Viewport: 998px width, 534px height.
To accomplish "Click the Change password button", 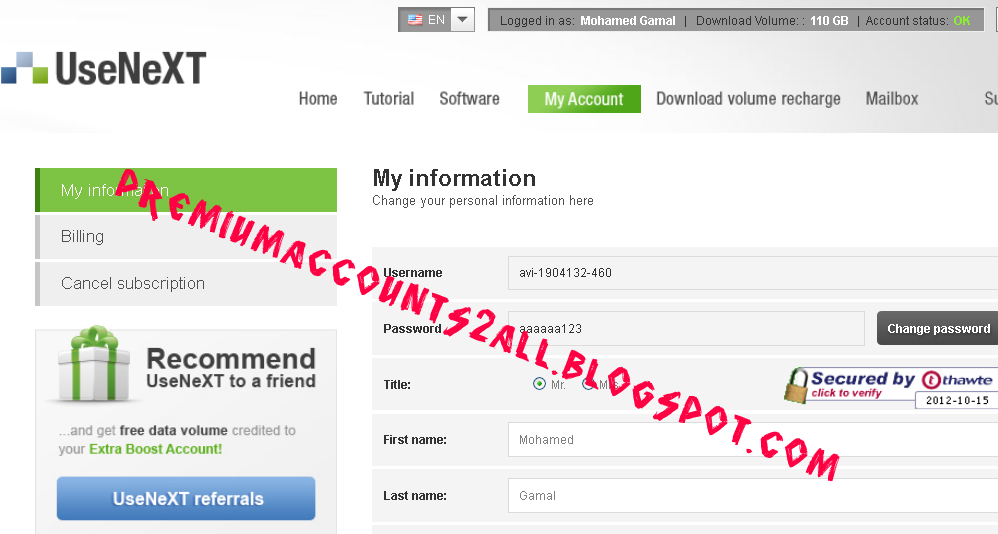I will pyautogui.click(x=938, y=328).
